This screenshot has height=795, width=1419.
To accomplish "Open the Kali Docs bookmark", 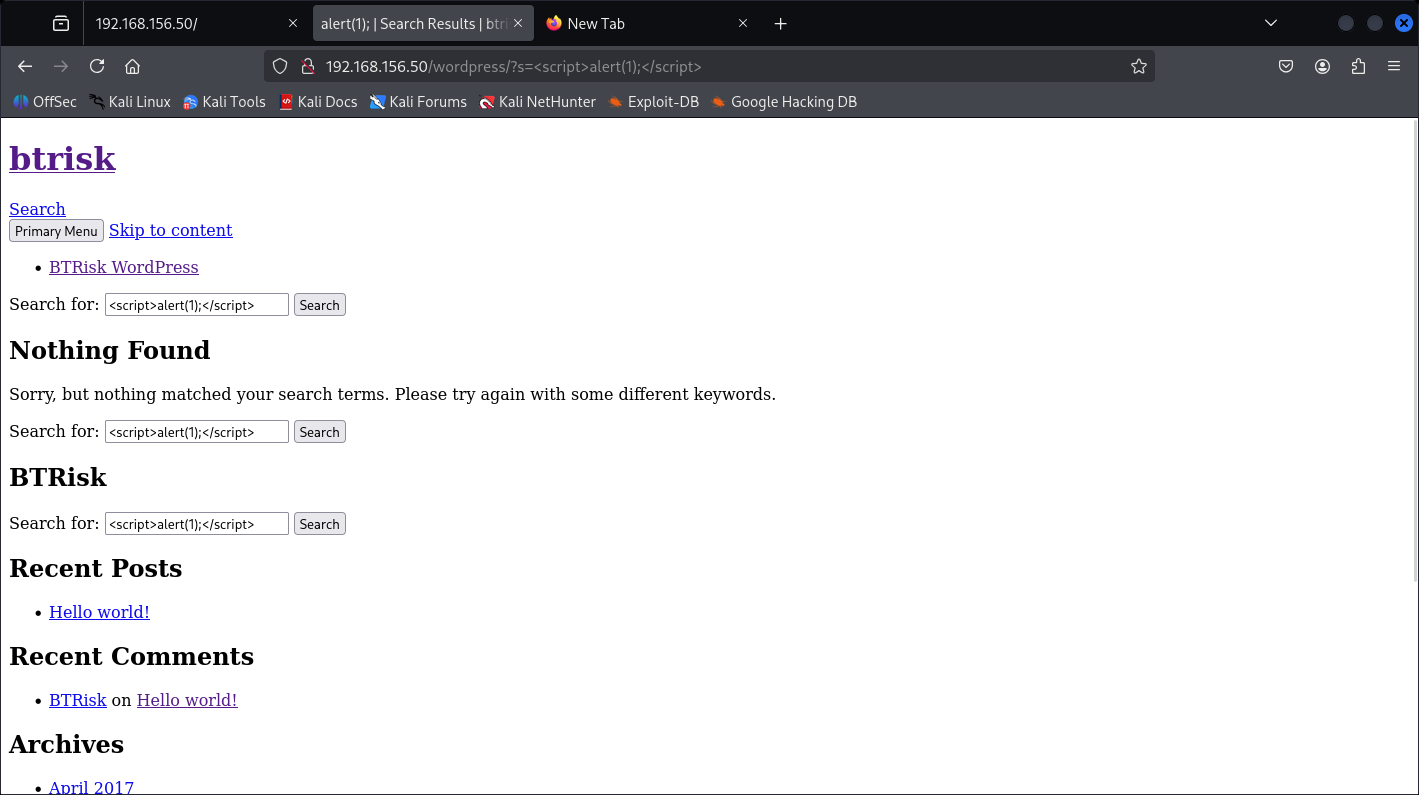I will click(318, 102).
